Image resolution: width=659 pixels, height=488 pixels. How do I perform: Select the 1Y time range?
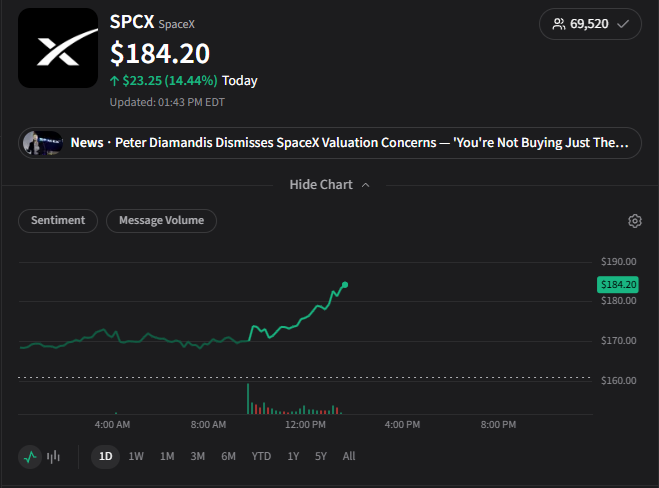[293, 456]
